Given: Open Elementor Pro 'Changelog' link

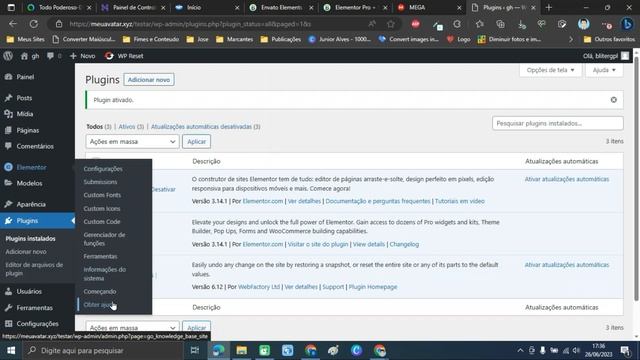Looking at the screenshot, I should (x=404, y=244).
